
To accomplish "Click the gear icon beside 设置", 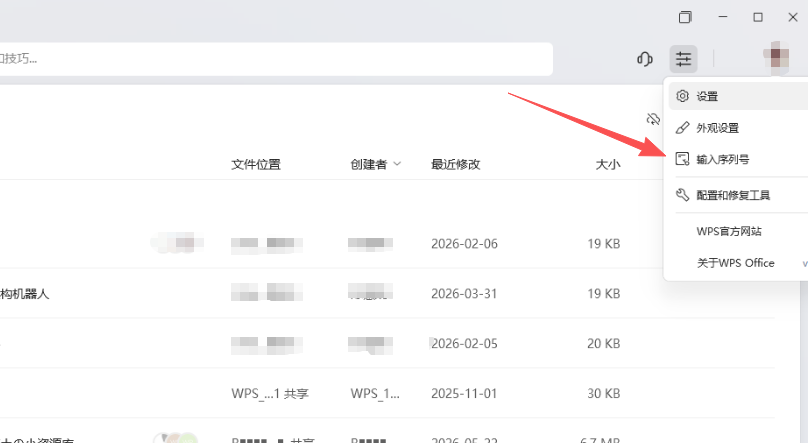I will 682,96.
